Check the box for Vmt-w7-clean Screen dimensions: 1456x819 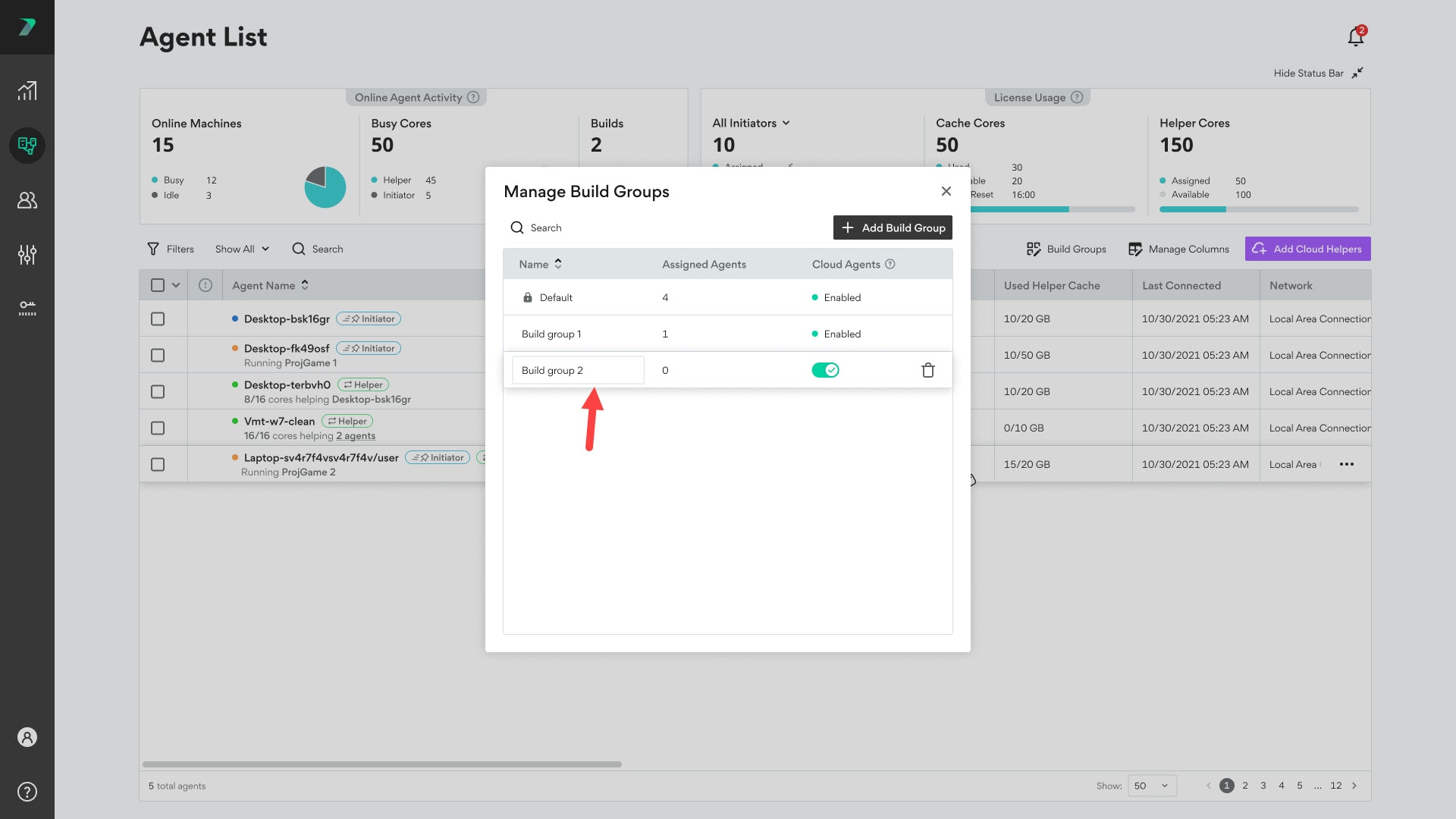point(158,428)
